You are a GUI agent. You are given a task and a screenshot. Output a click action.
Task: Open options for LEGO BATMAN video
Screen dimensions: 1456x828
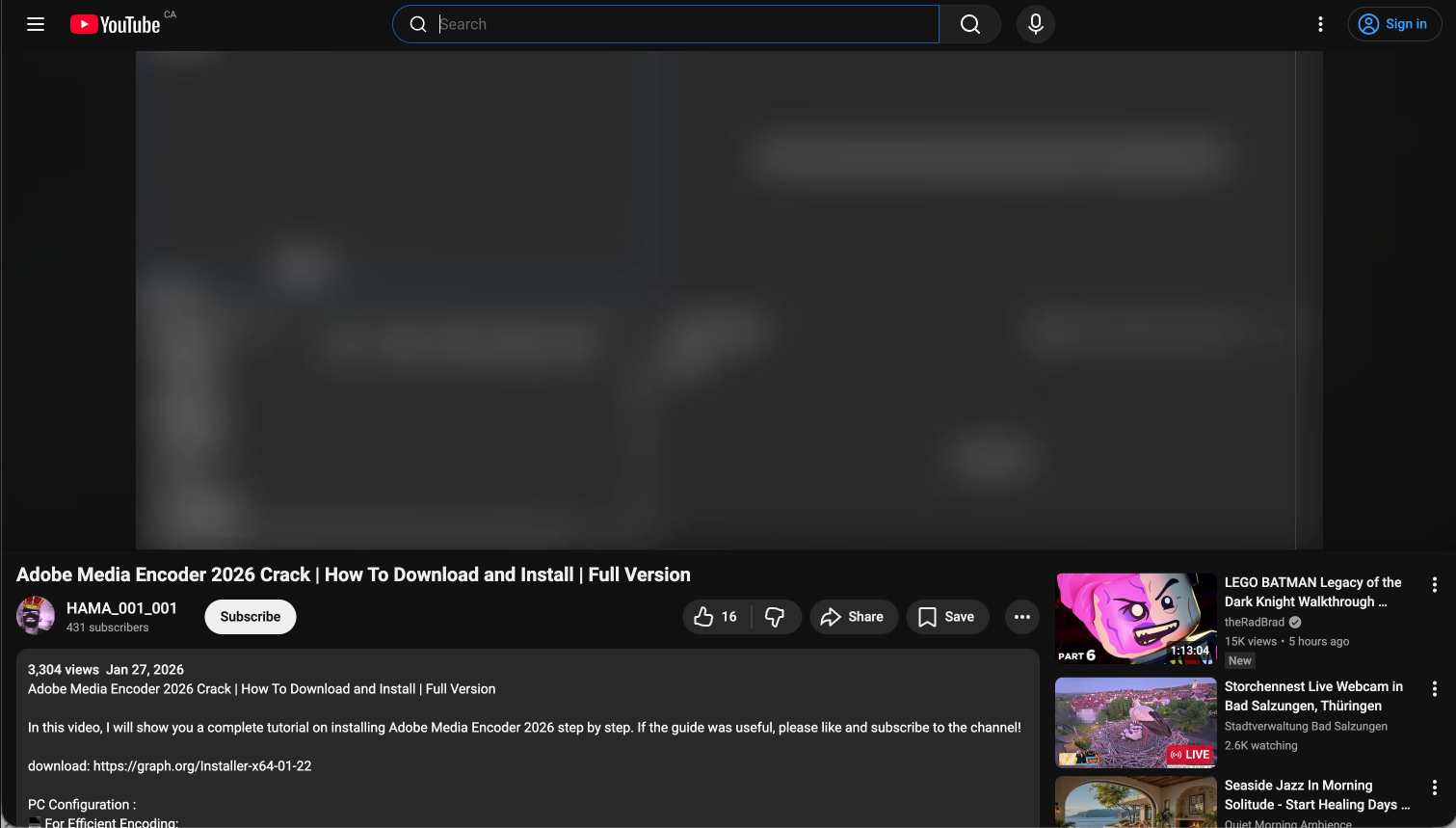[1435, 585]
